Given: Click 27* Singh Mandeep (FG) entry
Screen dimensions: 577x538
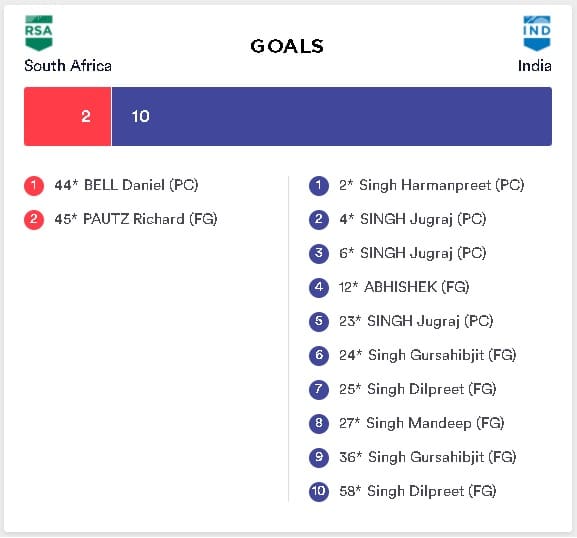Looking at the screenshot, I should click(421, 423).
